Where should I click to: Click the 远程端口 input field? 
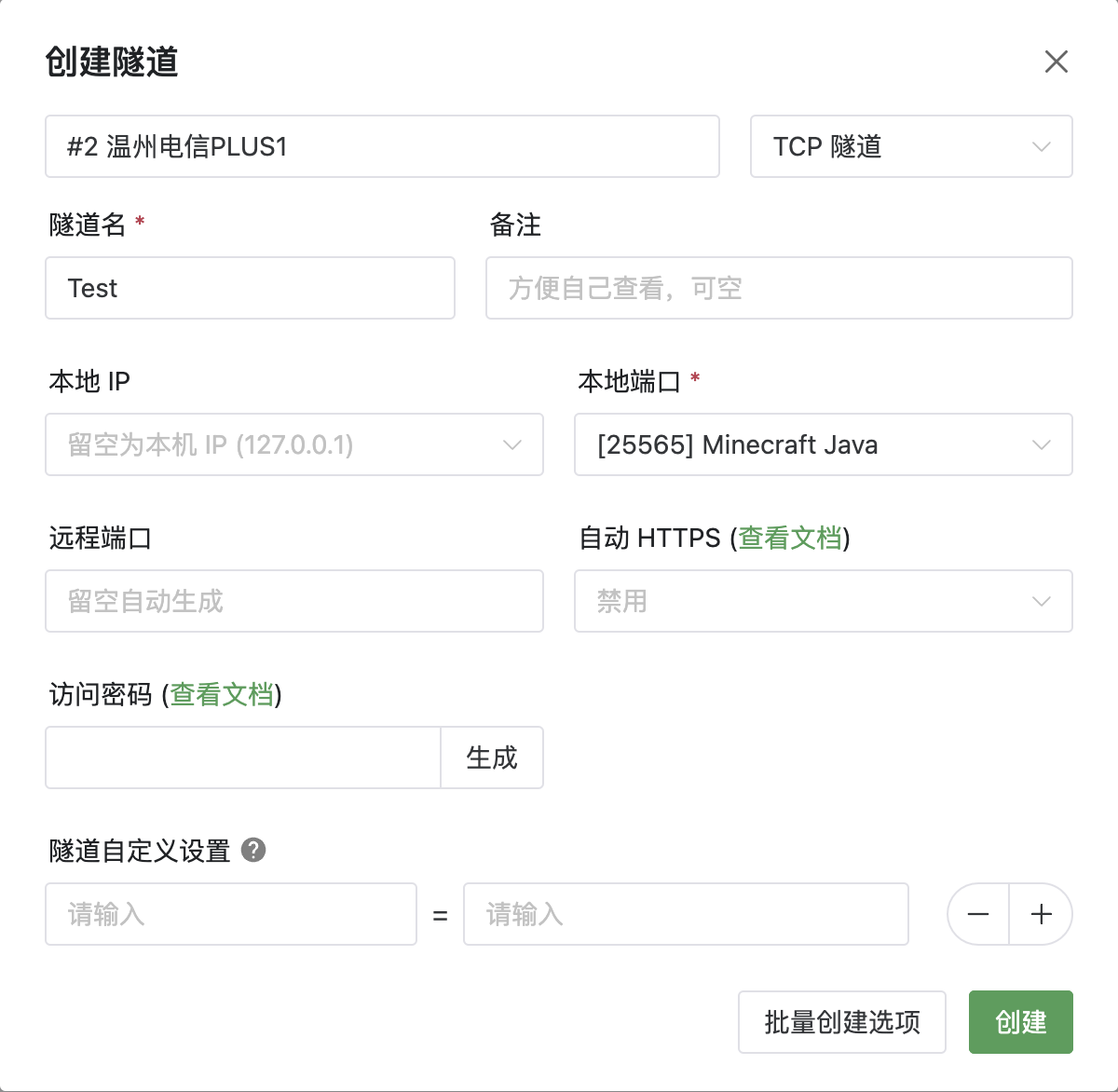(x=294, y=601)
